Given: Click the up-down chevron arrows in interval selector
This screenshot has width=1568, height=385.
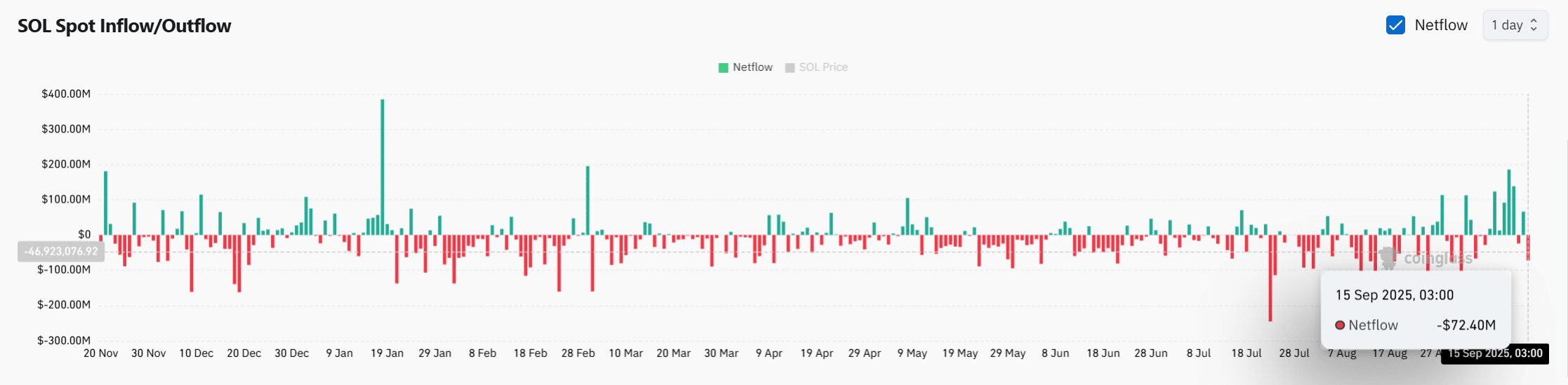Looking at the screenshot, I should tap(1534, 25).
